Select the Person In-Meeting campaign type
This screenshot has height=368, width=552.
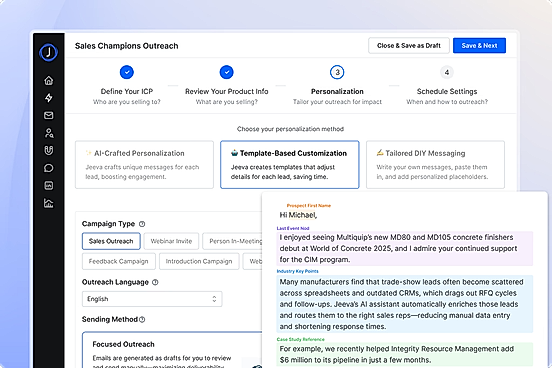tap(232, 241)
